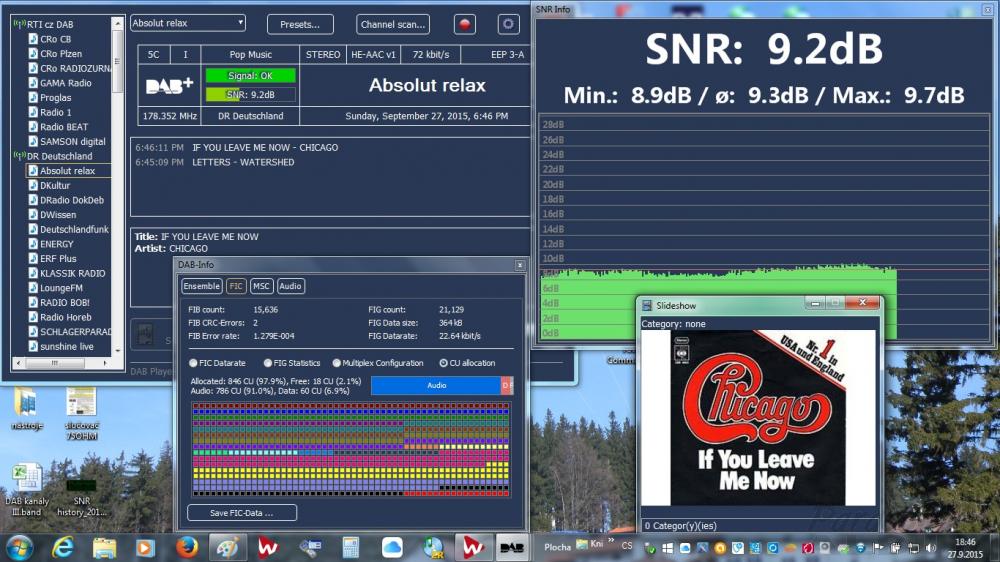Open the nastroje desktop folder
The width and height of the screenshot is (1000, 562).
[27, 408]
